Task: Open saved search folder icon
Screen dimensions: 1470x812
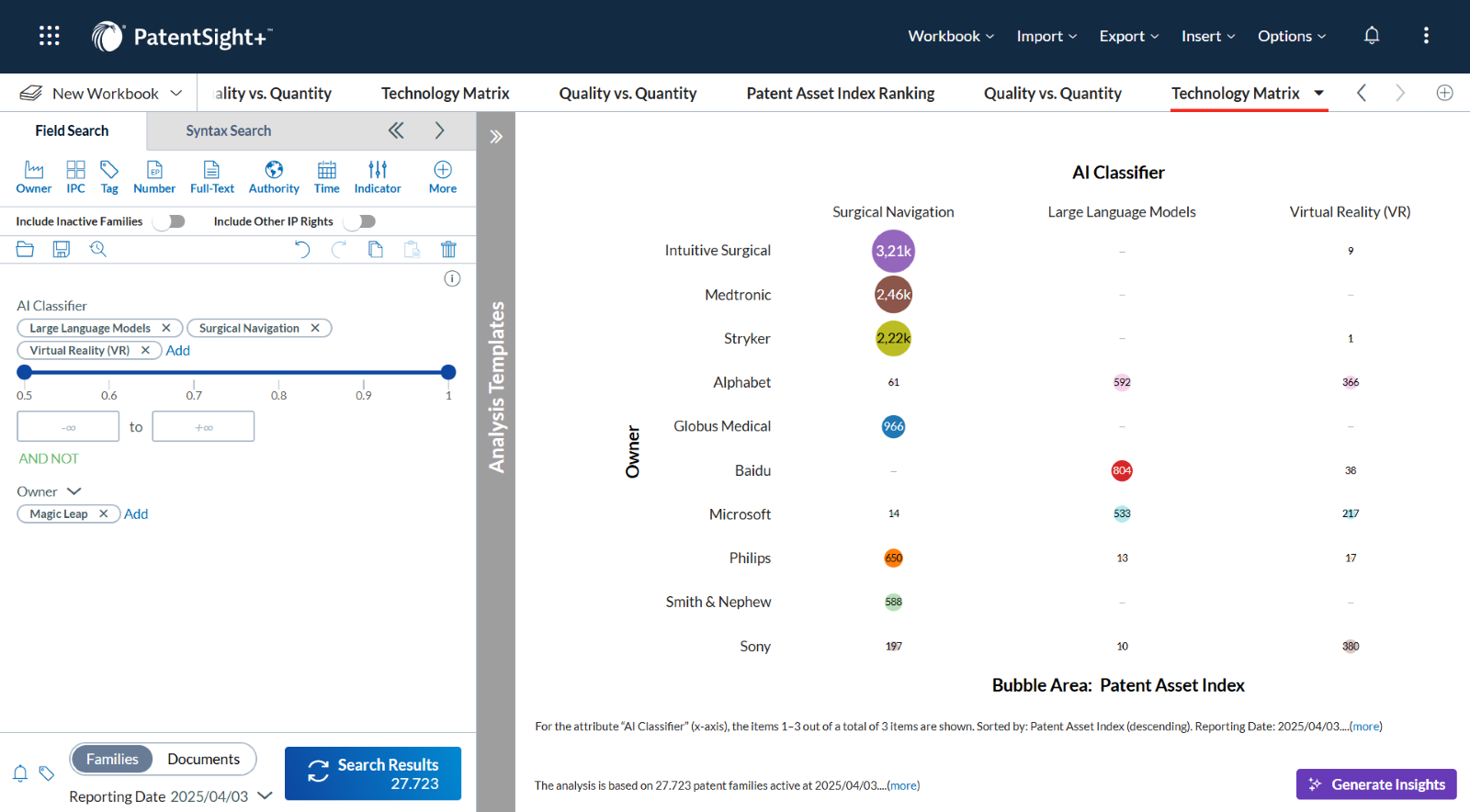Action: coord(25,249)
